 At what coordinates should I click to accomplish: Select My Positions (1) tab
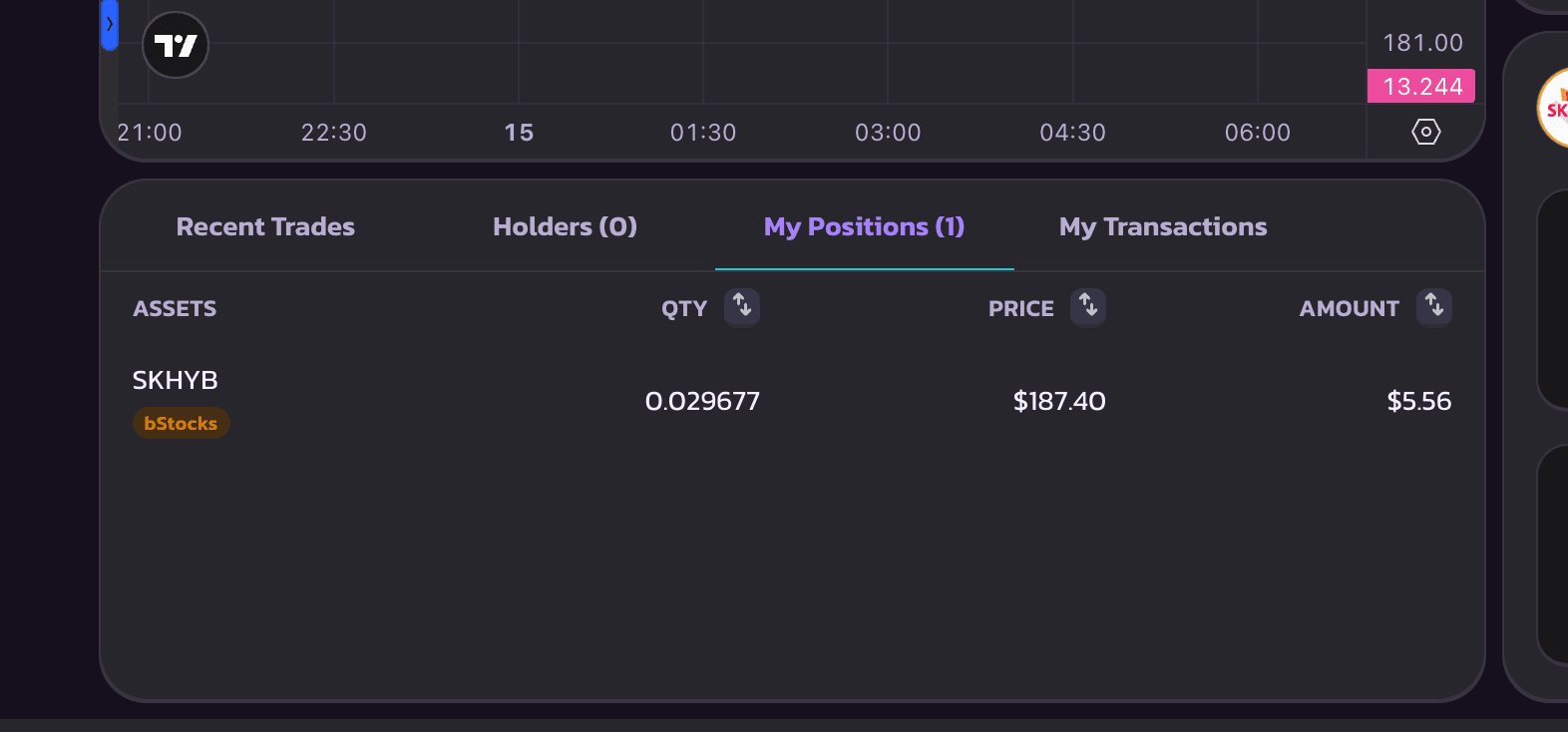pyautogui.click(x=864, y=226)
